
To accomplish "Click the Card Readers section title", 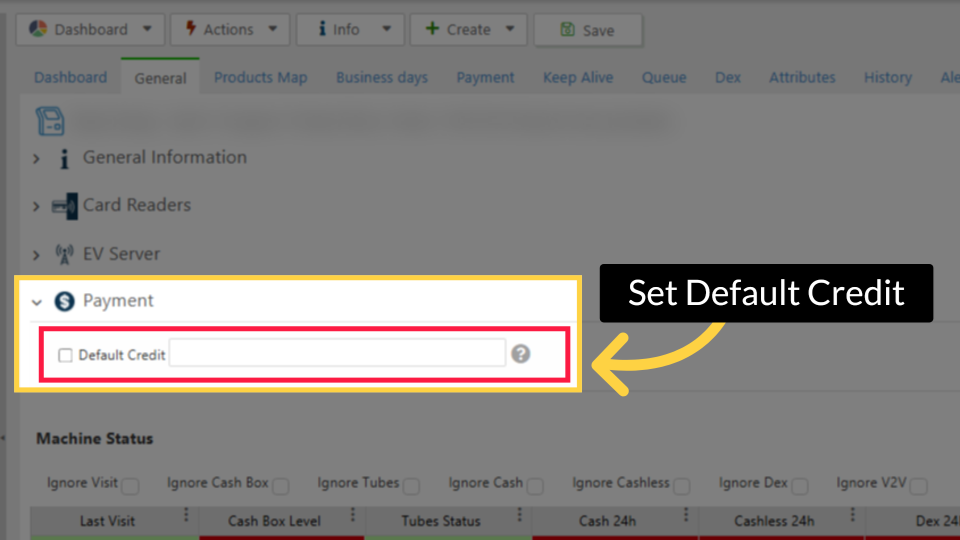I will 137,205.
